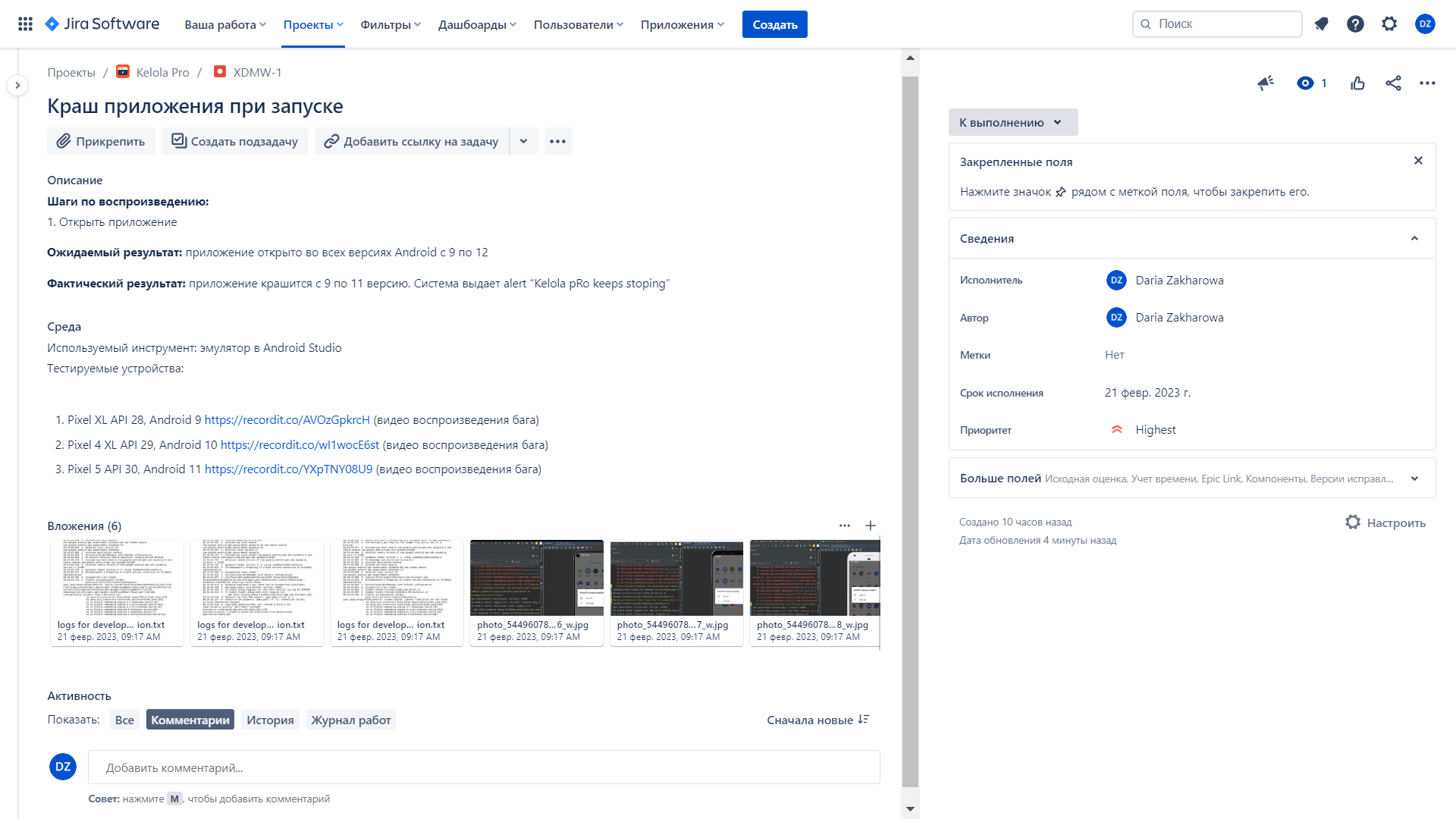The height and width of the screenshot is (819, 1456).
Task: Click the Kelola Pro project icon in breadcrumbs
Action: coord(123,72)
